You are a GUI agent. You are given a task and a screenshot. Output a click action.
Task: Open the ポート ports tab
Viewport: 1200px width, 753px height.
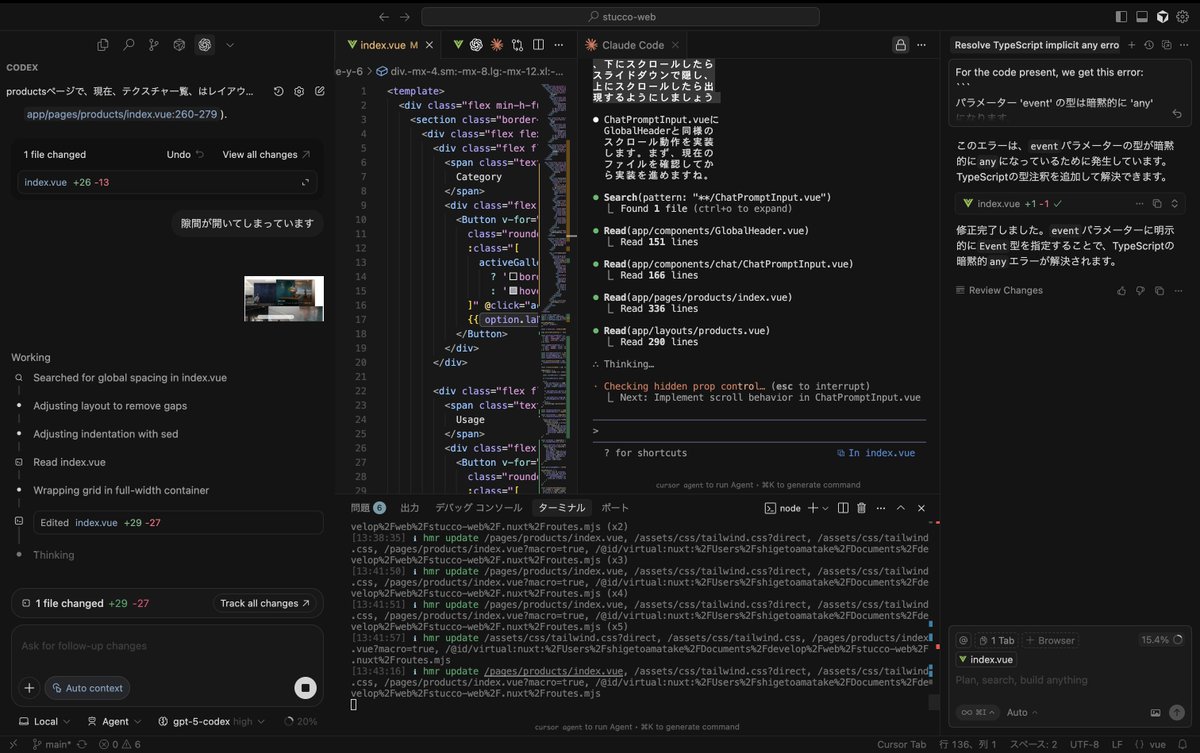(x=615, y=508)
